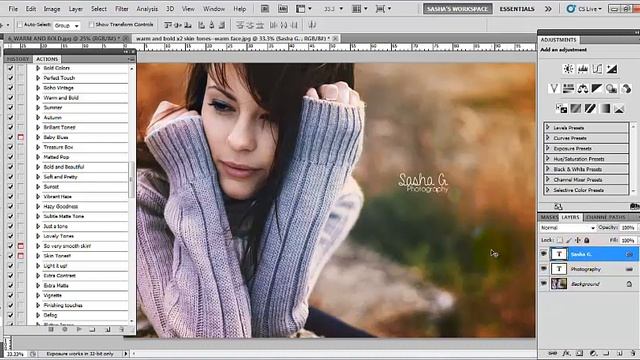Image resolution: width=640 pixels, height=360 pixels.
Task: Add a Levels adjustment from the histogram icon
Action: tap(582, 69)
